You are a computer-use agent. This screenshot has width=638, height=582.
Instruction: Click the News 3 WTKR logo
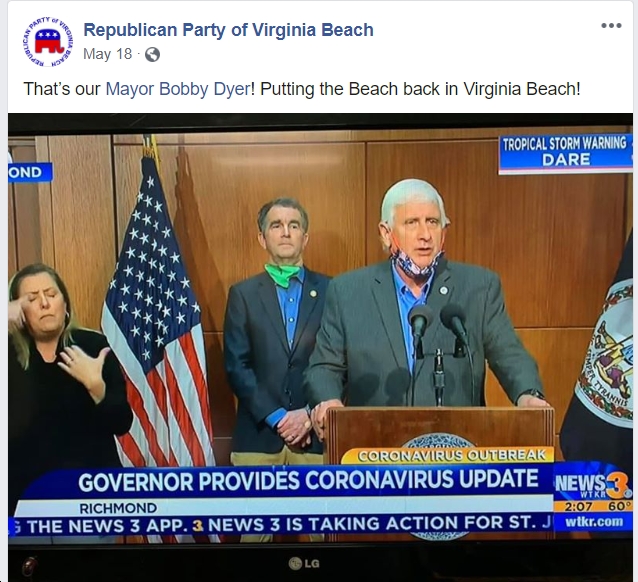592,484
